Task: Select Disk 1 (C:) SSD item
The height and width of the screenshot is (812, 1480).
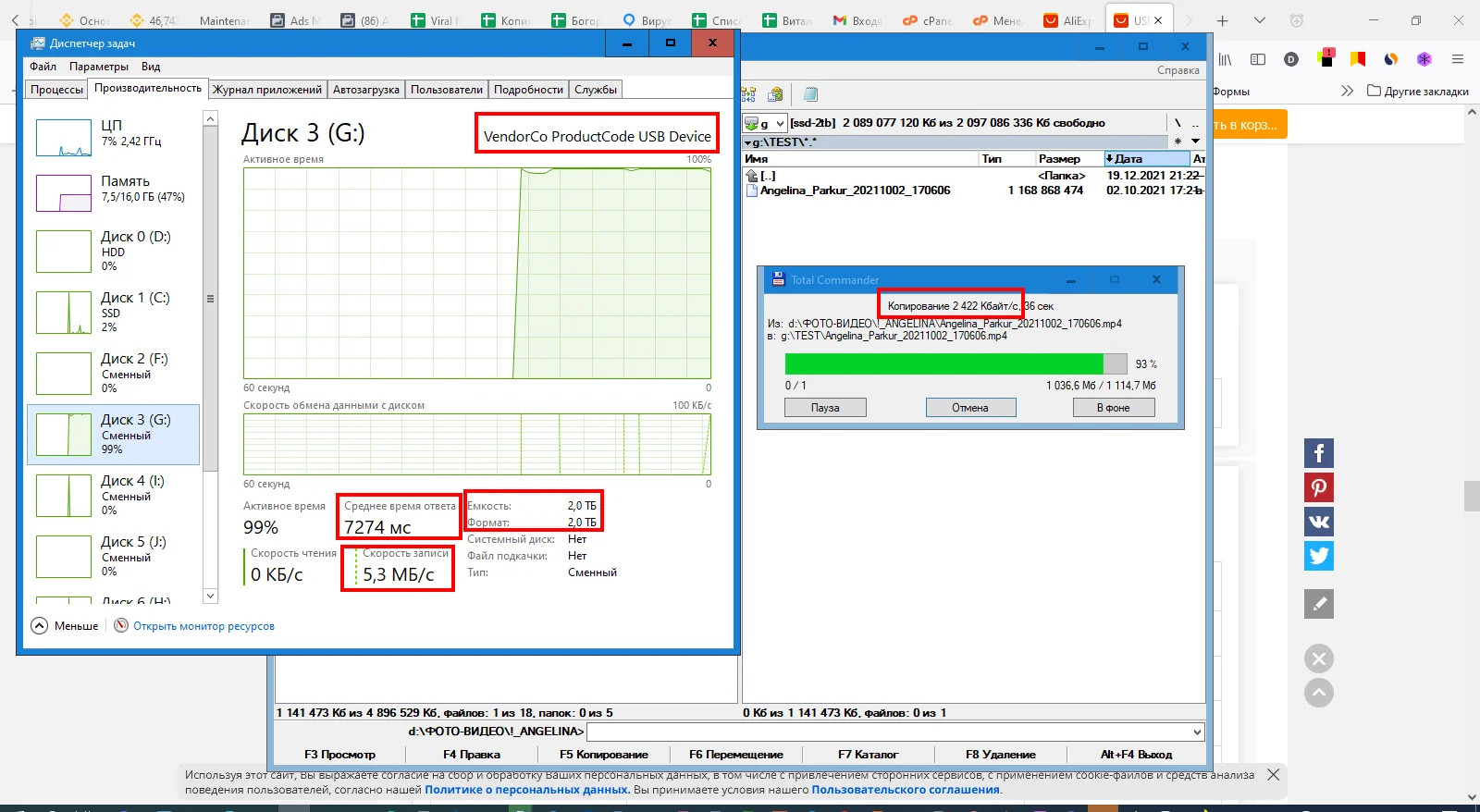Action: (113, 312)
